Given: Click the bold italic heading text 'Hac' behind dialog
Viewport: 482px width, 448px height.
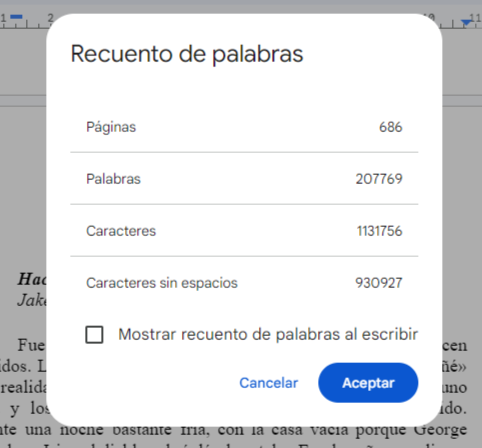Looking at the screenshot, I should [32, 279].
